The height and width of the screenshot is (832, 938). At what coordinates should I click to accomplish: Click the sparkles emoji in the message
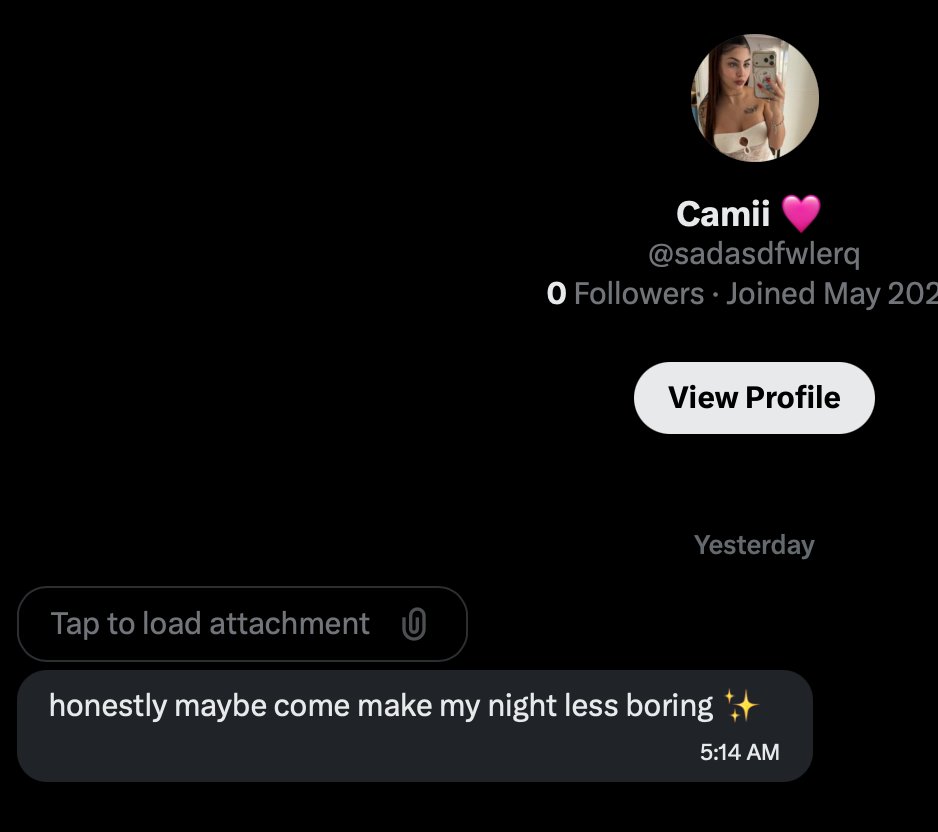click(x=741, y=706)
